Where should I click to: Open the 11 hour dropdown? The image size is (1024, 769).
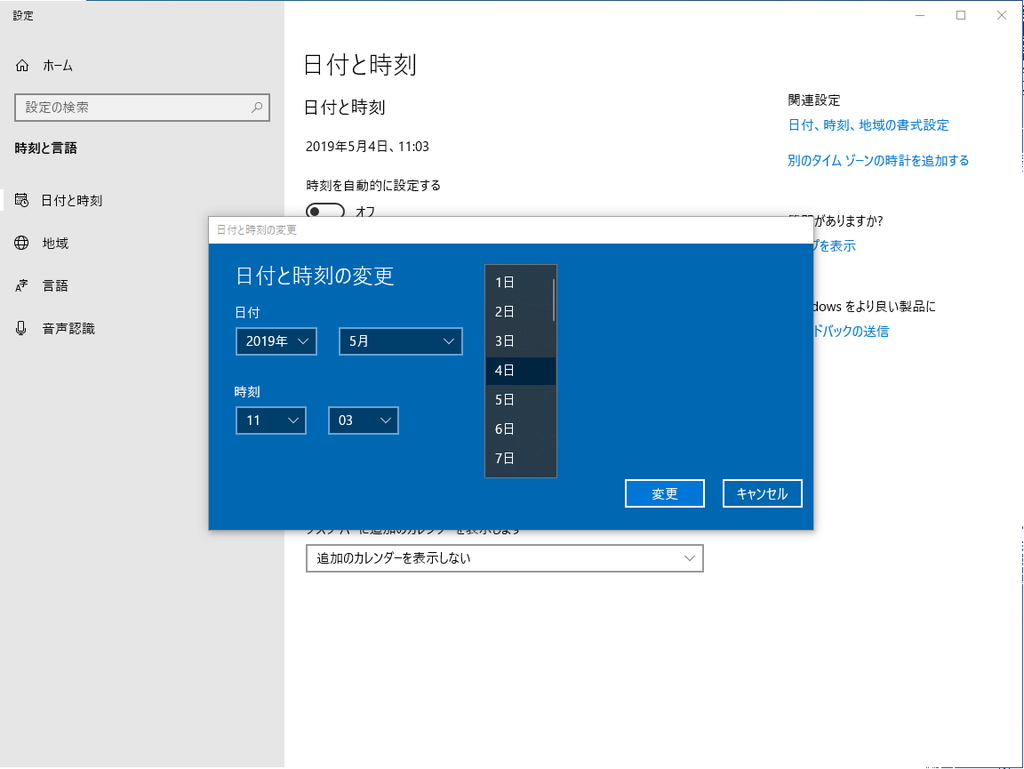tap(270, 420)
